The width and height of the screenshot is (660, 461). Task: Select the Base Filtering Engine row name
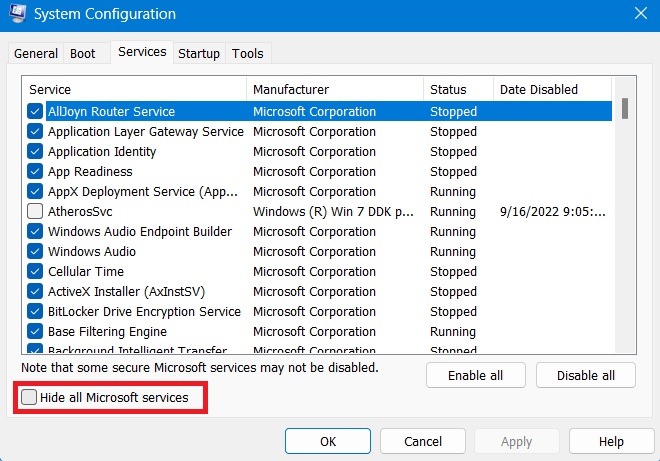107,332
